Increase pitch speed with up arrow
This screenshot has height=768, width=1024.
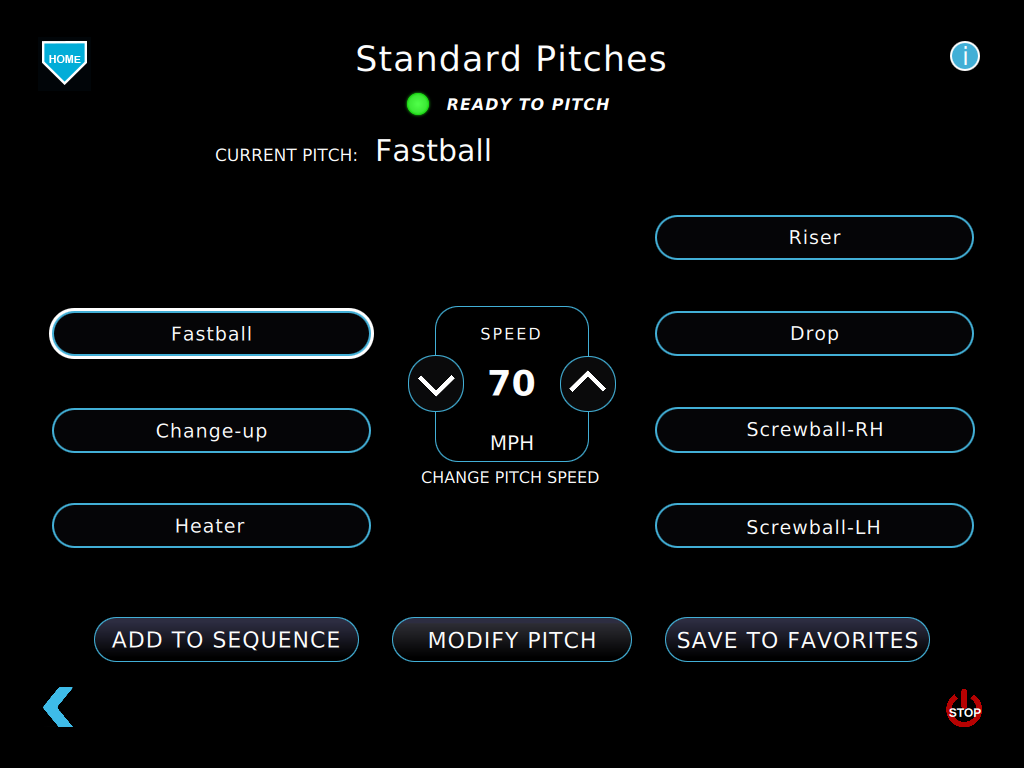(x=588, y=384)
